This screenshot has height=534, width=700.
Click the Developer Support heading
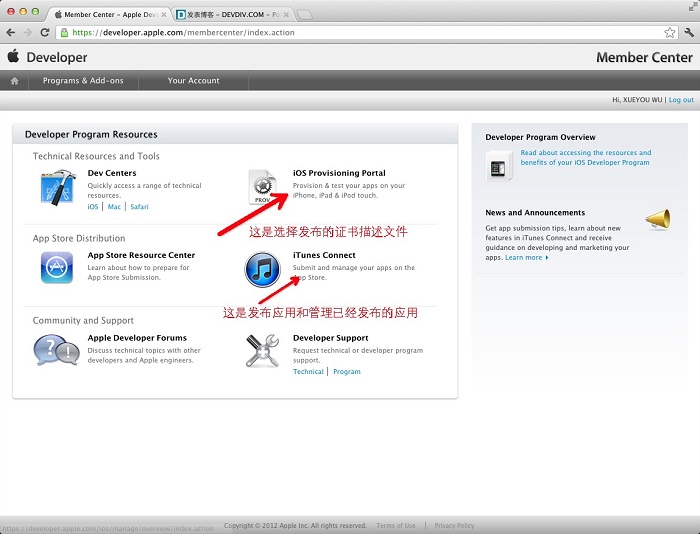click(x=330, y=338)
